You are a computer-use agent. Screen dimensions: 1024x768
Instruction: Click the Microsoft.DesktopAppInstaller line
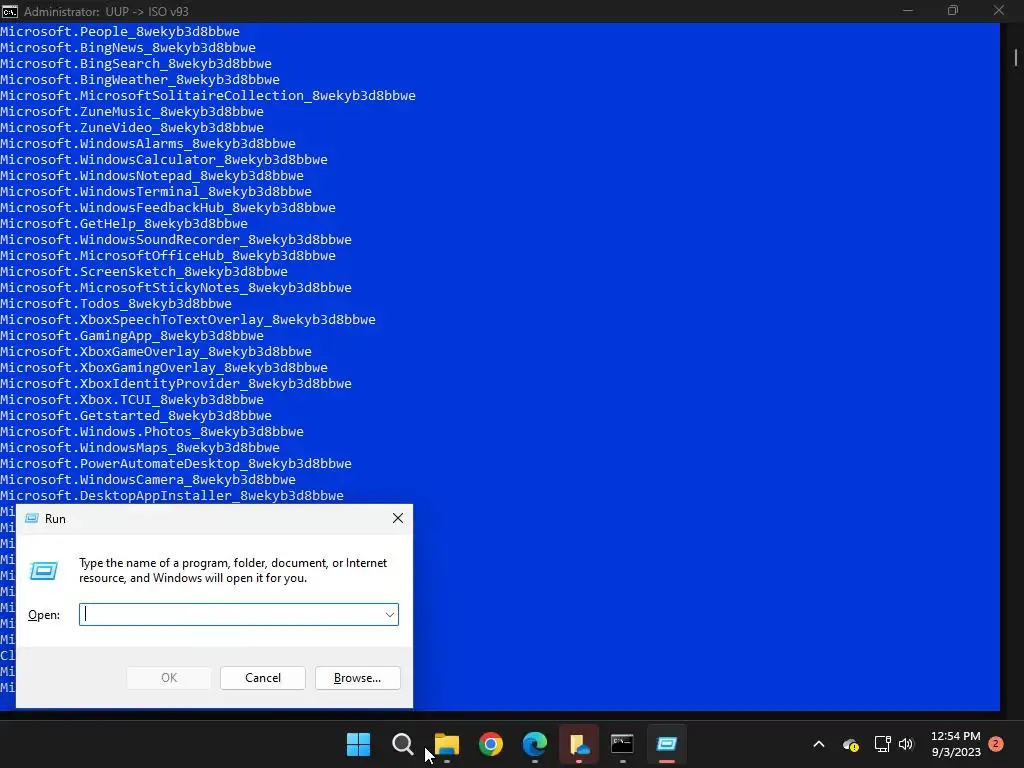pos(172,496)
